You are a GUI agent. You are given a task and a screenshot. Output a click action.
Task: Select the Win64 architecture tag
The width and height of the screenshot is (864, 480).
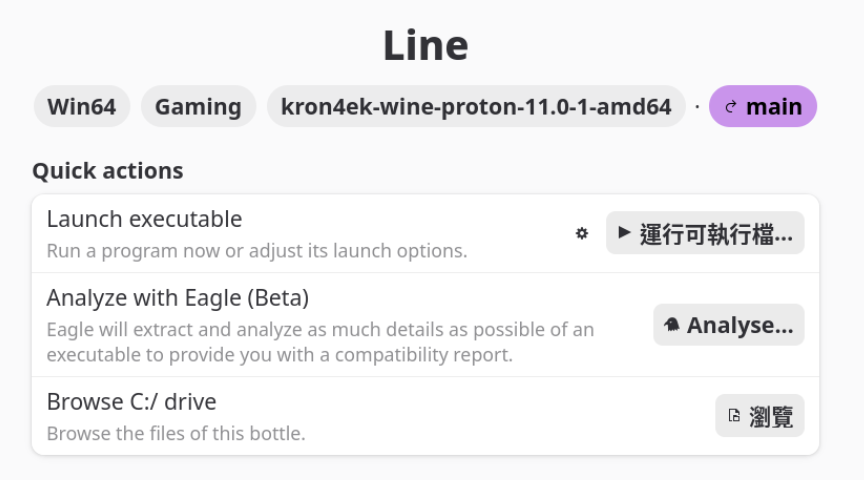tap(82, 106)
